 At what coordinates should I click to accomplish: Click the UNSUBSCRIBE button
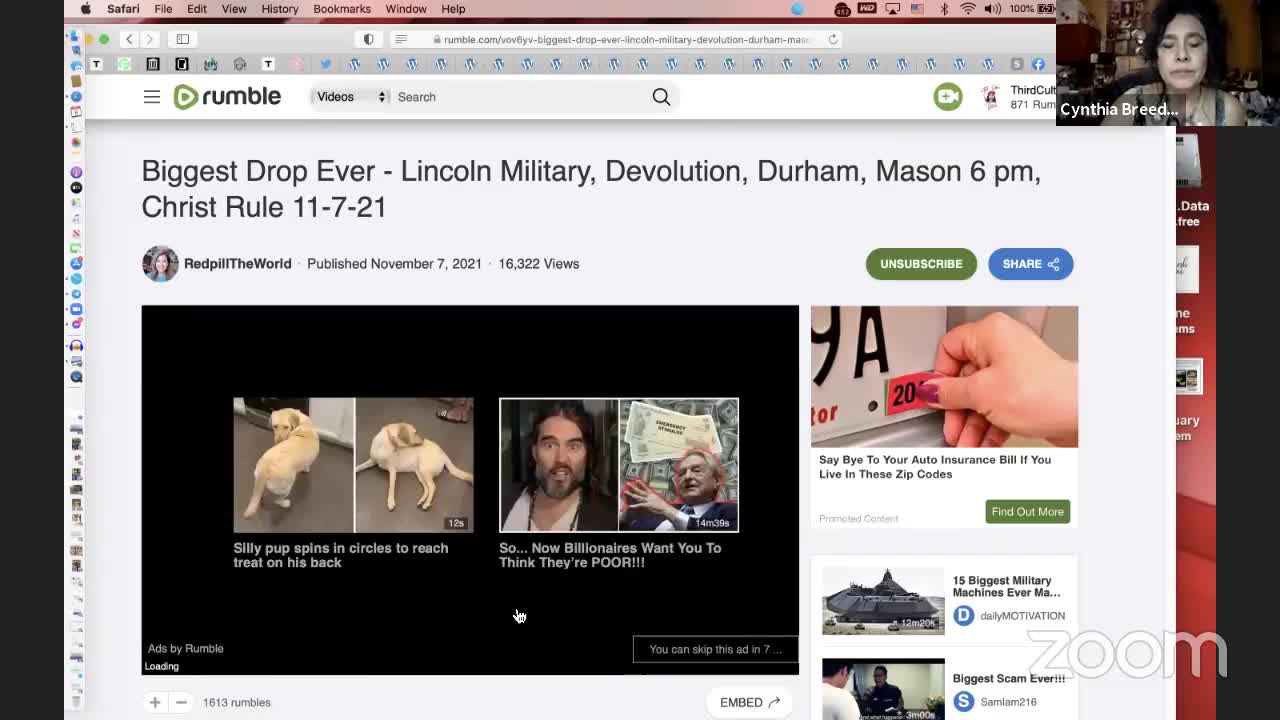921,264
